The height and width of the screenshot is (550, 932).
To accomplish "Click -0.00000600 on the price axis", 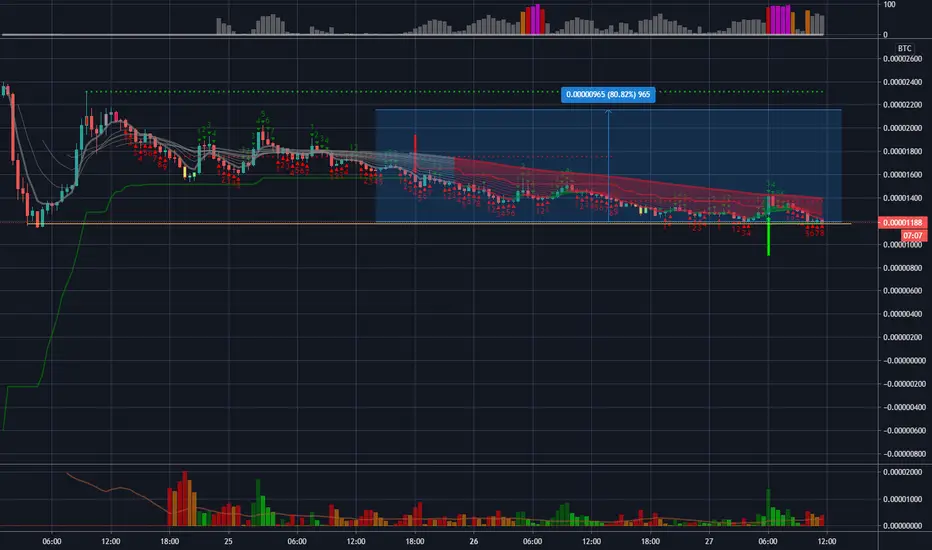I will 903,430.
